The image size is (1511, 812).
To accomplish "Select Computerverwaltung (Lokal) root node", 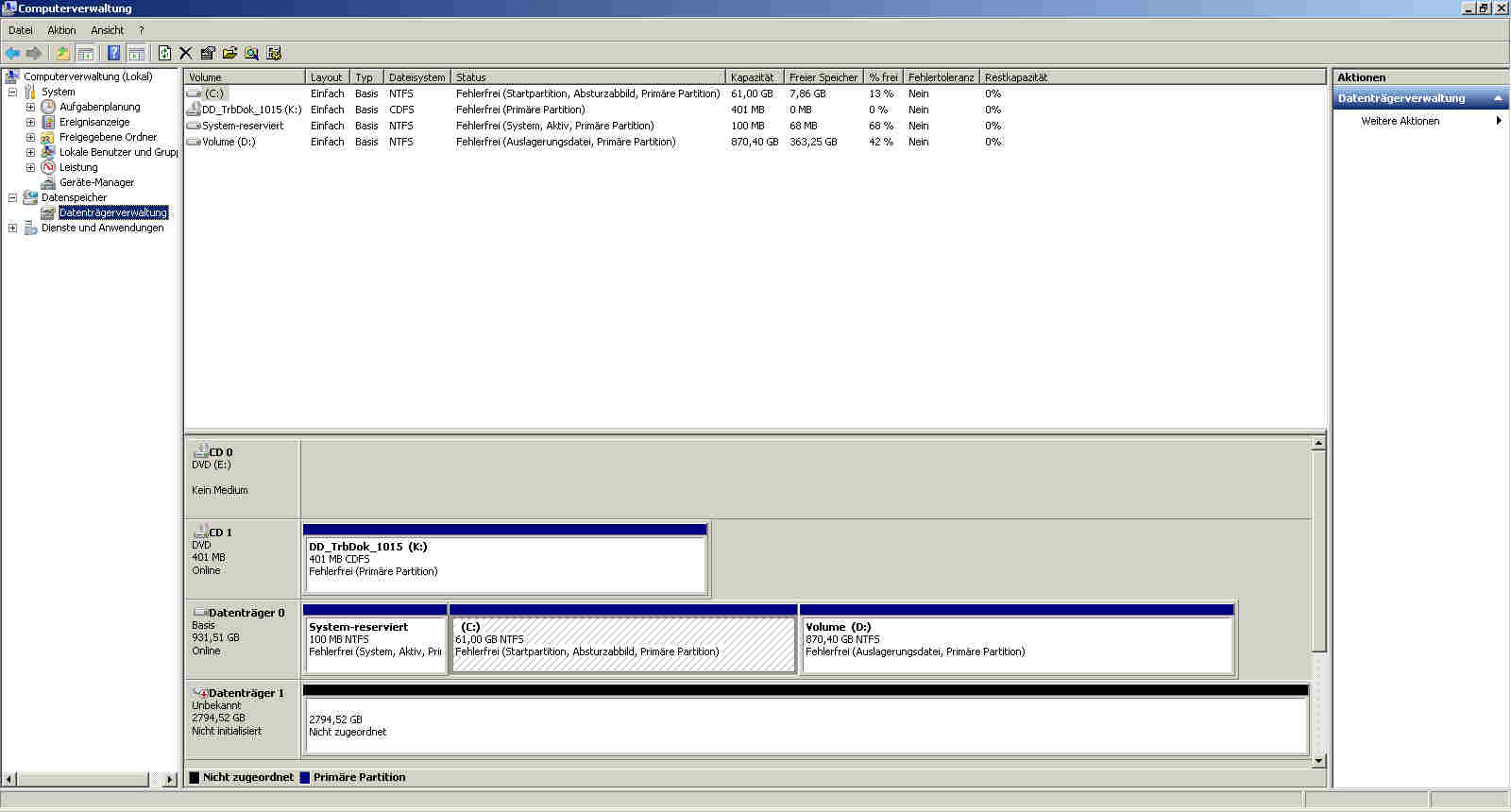I will point(88,76).
